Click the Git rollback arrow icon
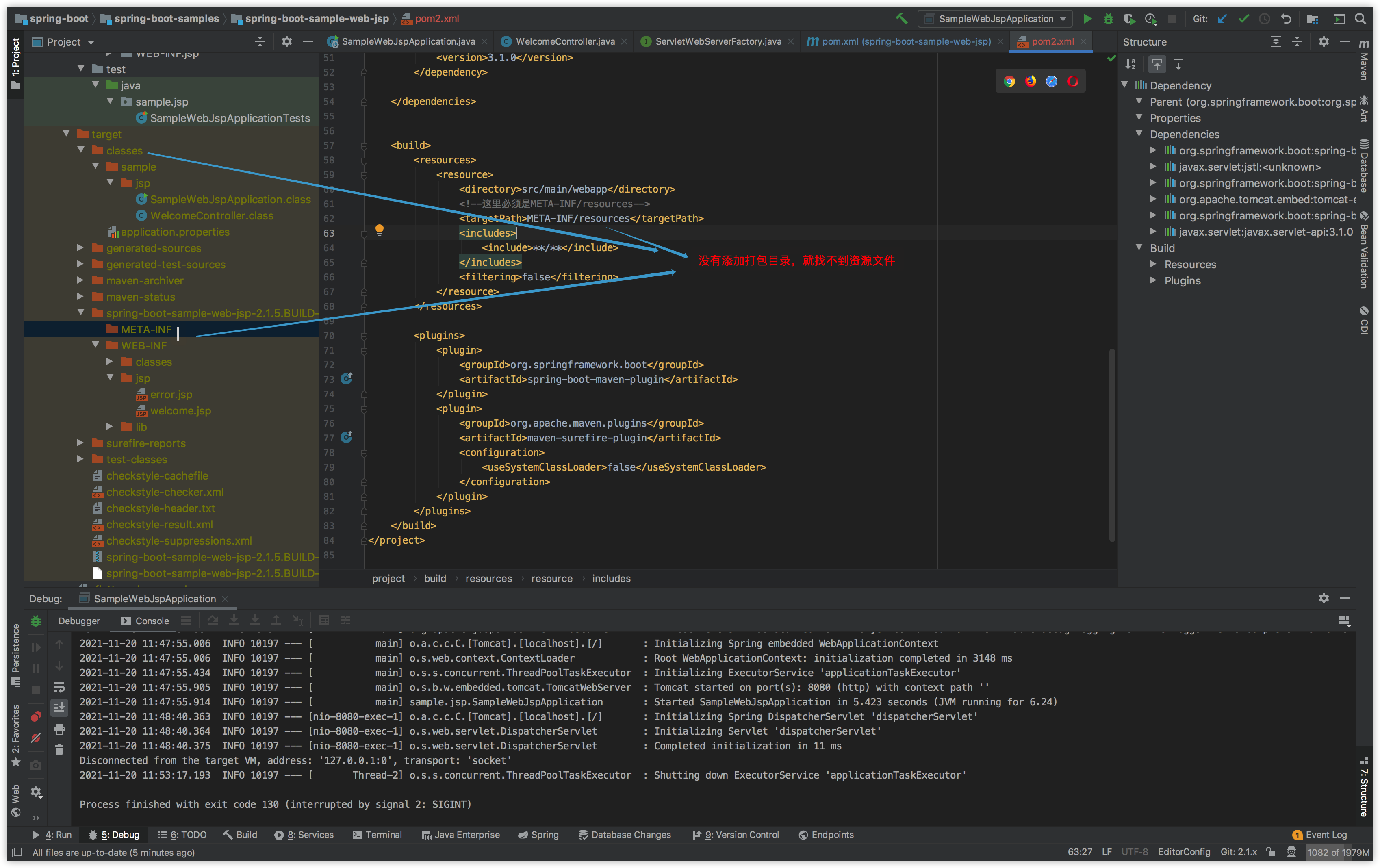Screen dimensions: 1380x868 (x=1286, y=19)
